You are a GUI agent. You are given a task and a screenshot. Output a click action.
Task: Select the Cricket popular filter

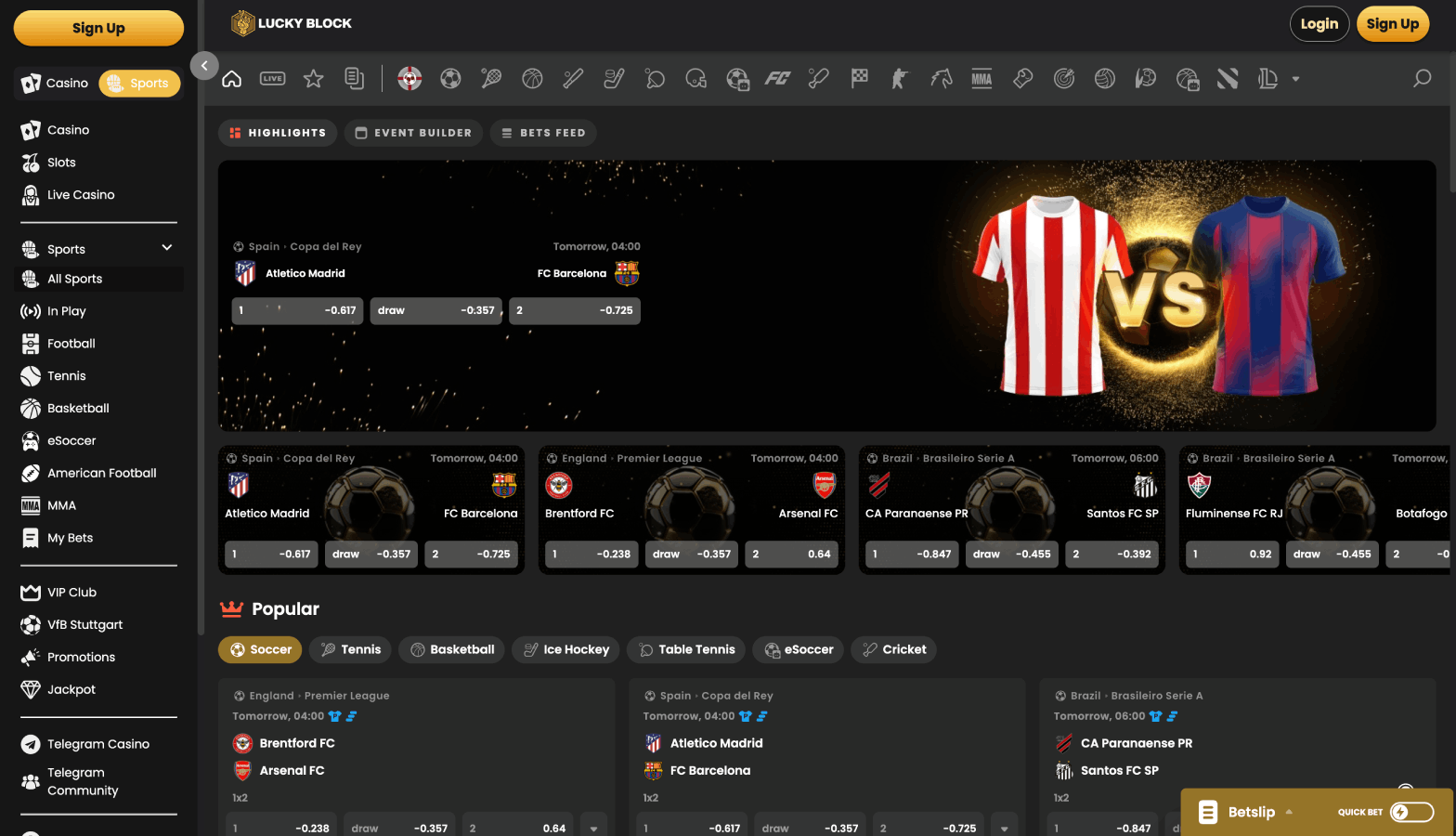(893, 649)
